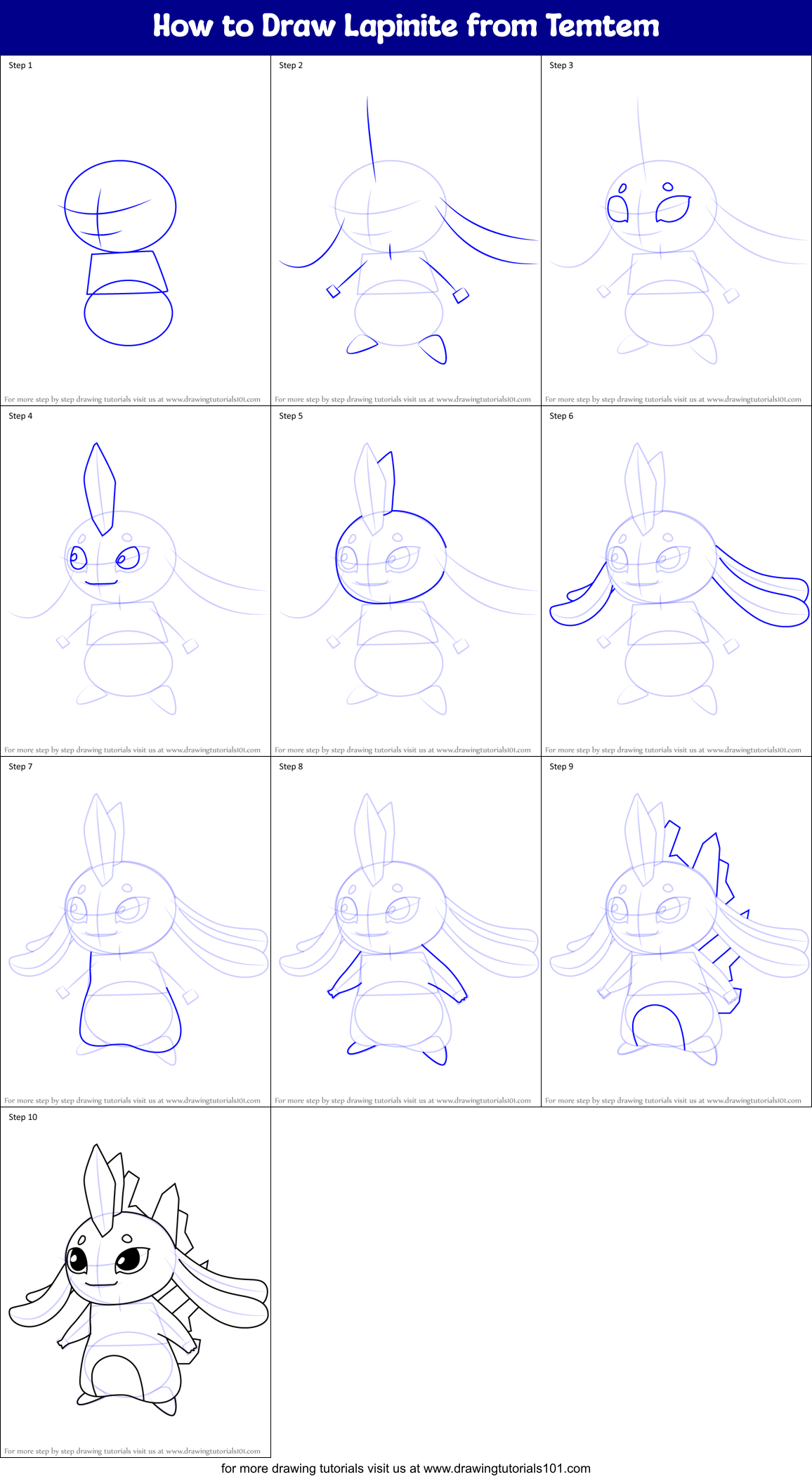Click the 'Step 10' label
This screenshot has height=1479, width=812.
tap(23, 1117)
